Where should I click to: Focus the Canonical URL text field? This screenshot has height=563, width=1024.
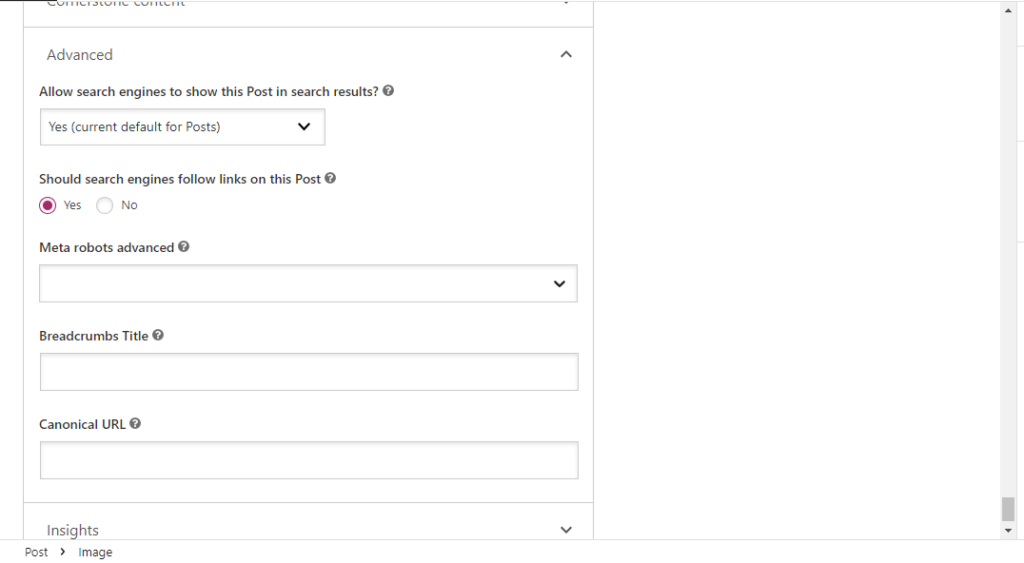(x=308, y=460)
